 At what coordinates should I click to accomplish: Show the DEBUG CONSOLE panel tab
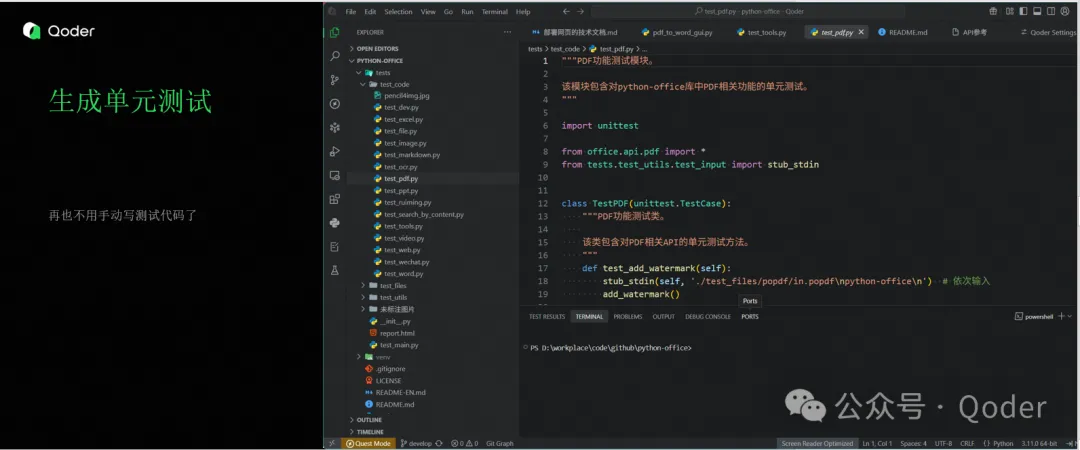coord(707,316)
